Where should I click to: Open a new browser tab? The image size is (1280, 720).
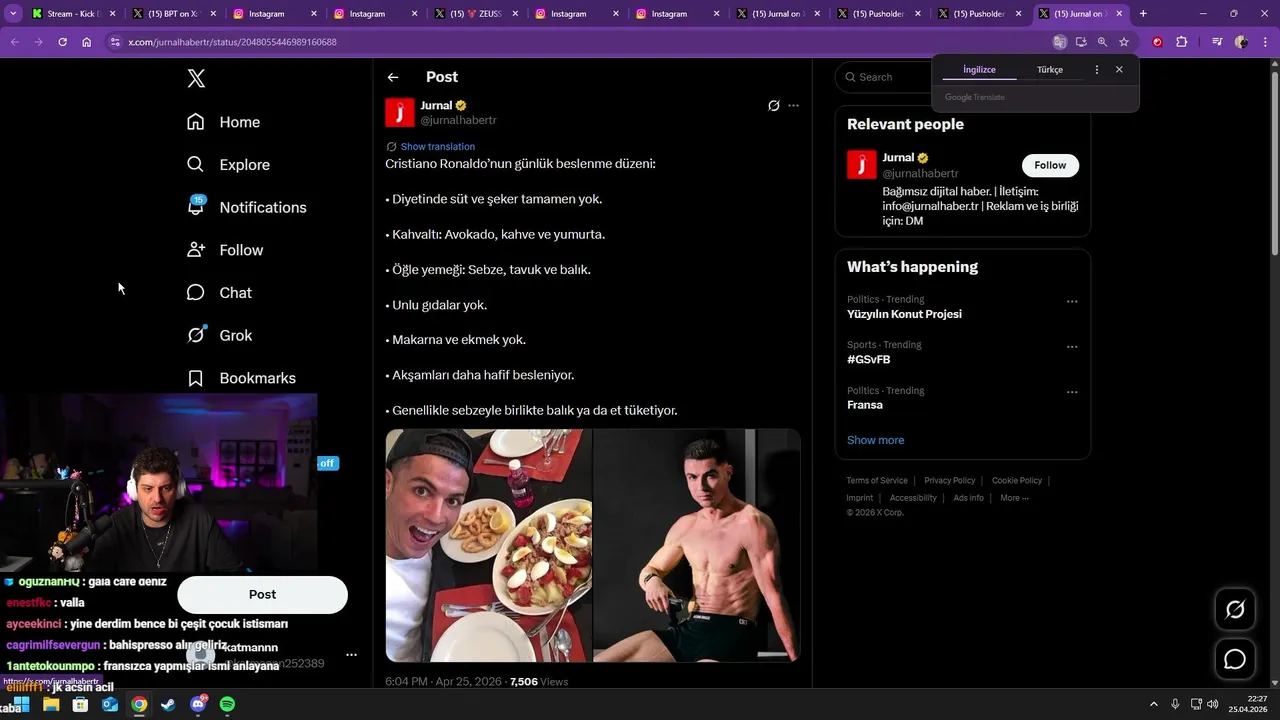point(1143,14)
